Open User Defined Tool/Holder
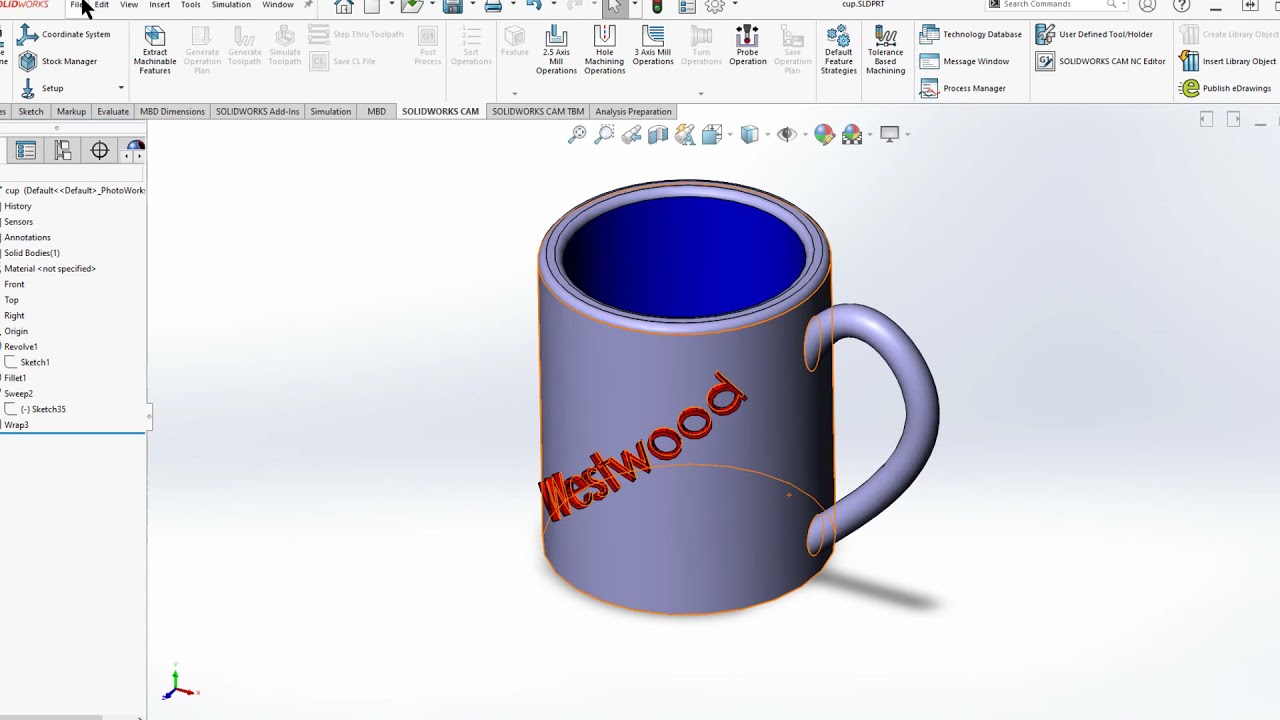The image size is (1280, 720). pos(1094,34)
